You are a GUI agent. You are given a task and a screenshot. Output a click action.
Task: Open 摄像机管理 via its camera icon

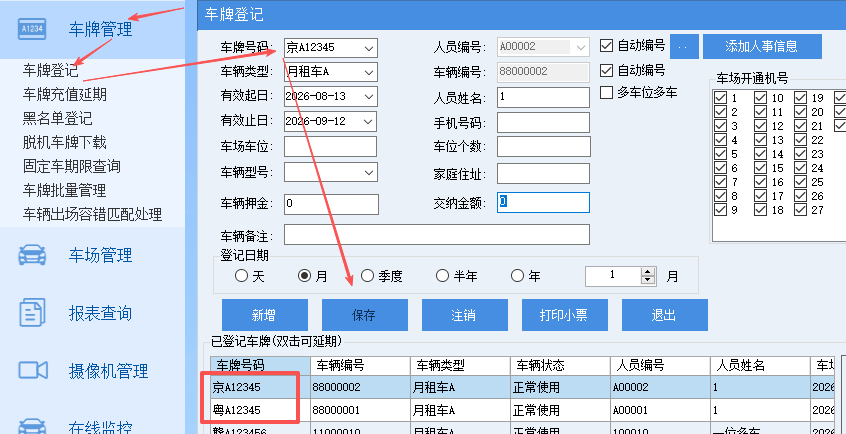coord(33,370)
